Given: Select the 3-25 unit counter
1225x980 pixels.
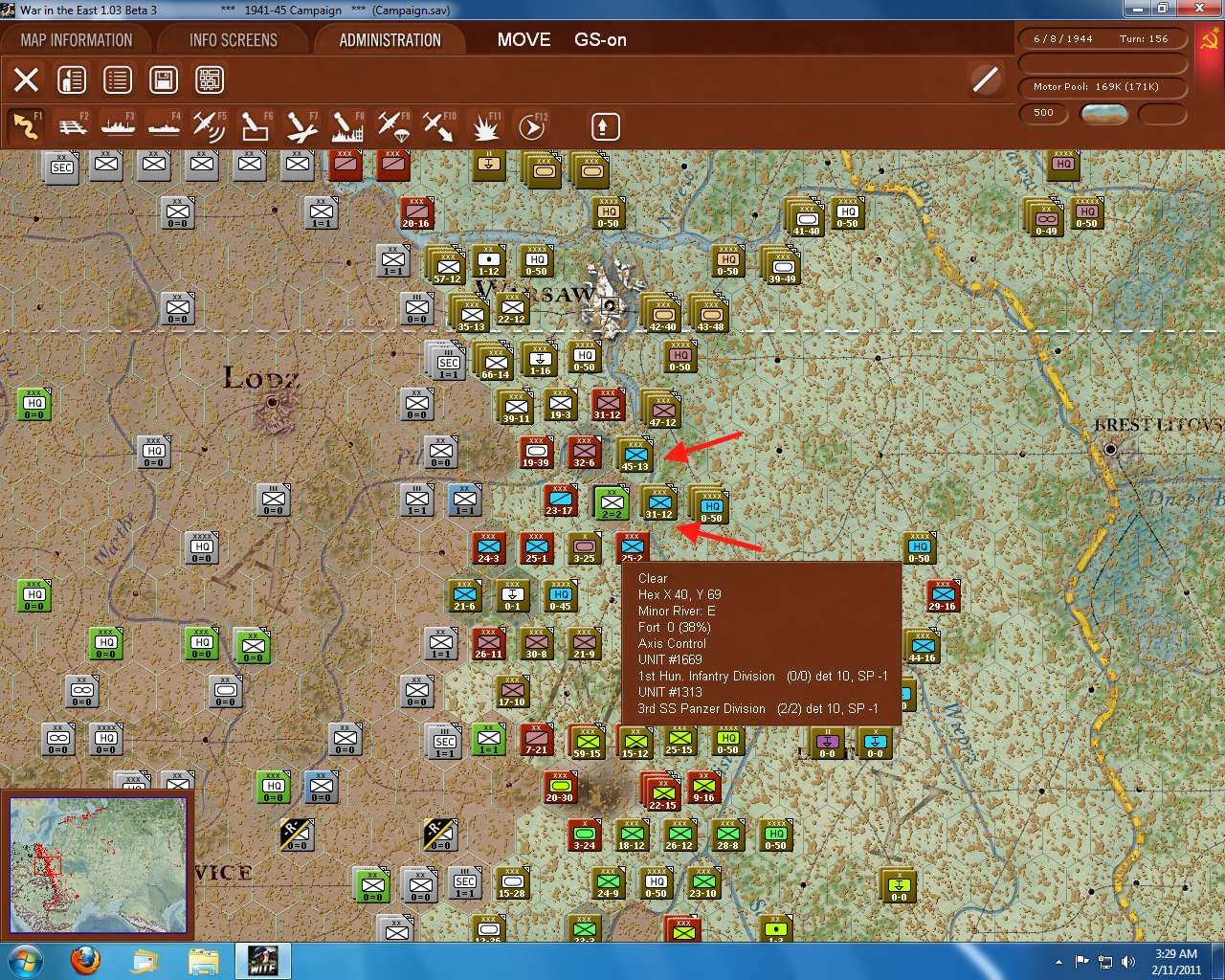Looking at the screenshot, I should pyautogui.click(x=584, y=548).
